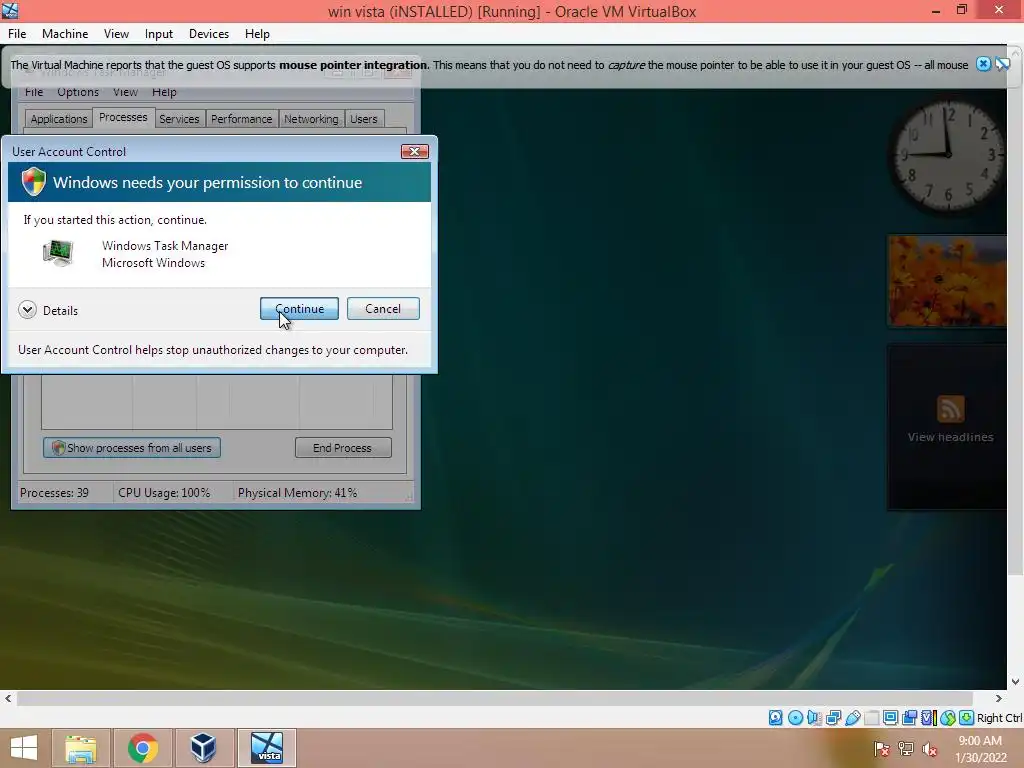
Task: Click View headlines in feed gadget
Action: tap(950, 437)
